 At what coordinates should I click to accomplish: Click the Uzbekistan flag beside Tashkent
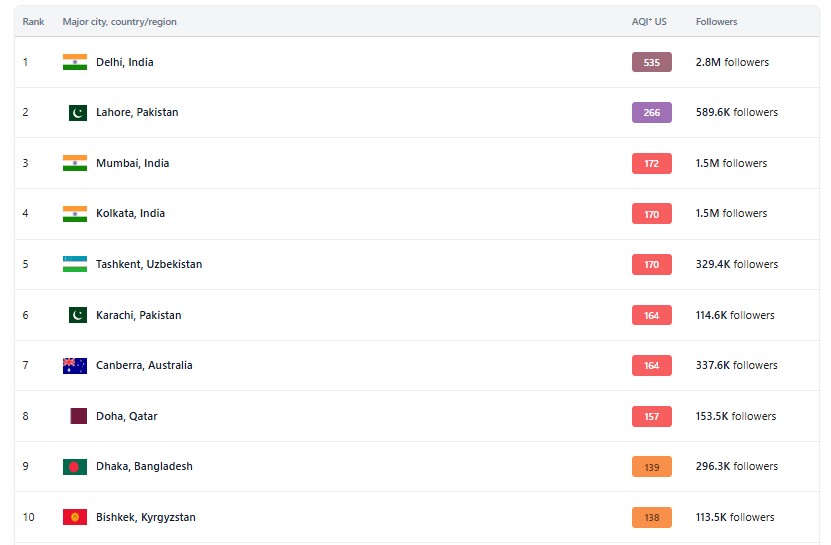coord(75,264)
